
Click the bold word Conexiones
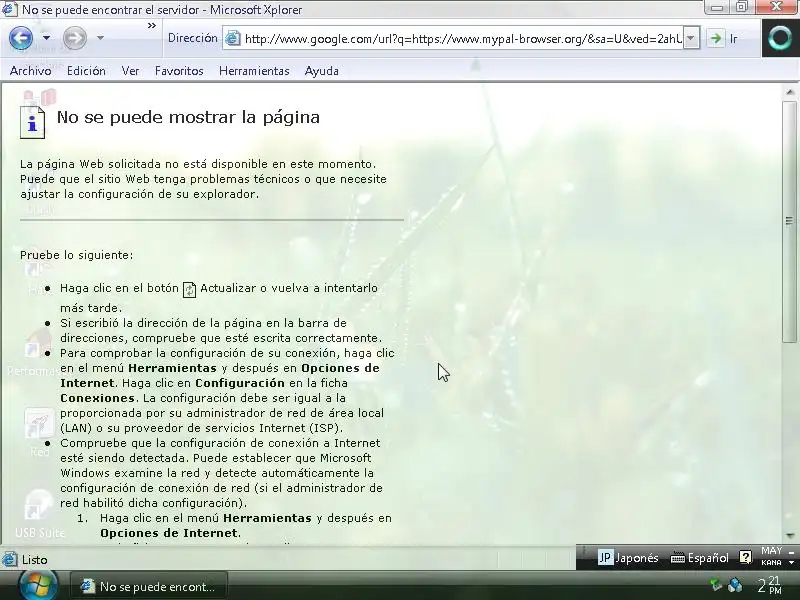click(97, 398)
